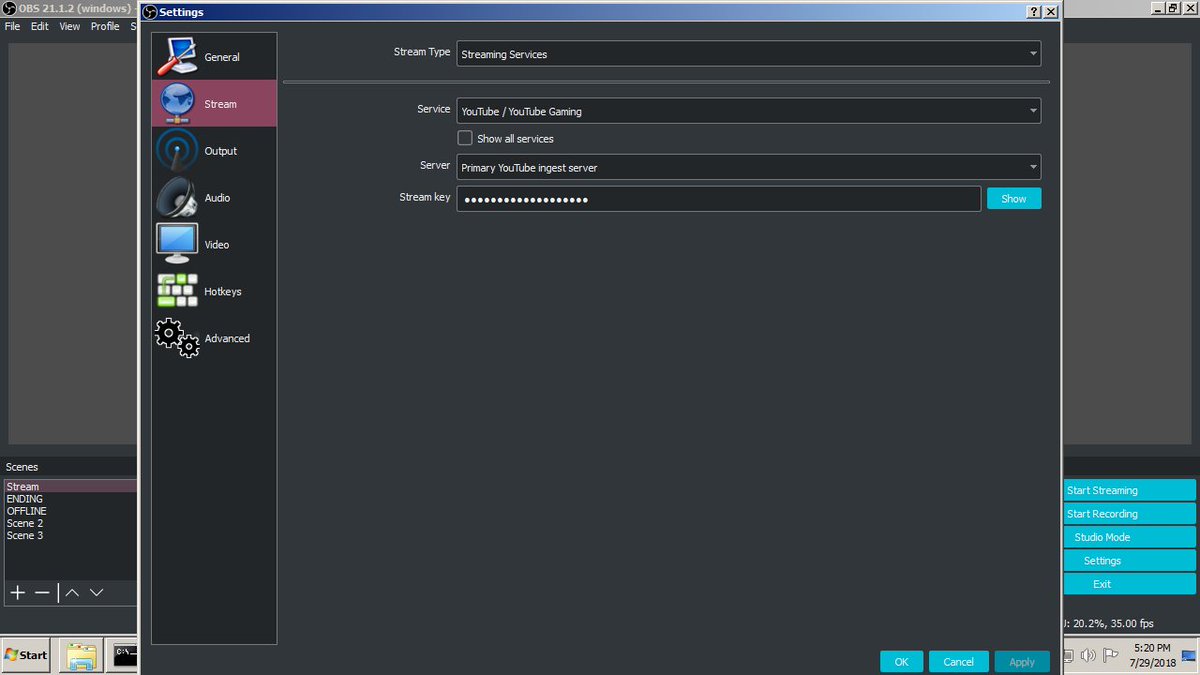Click into the Stream key field
The height and width of the screenshot is (675, 1200).
[x=718, y=198]
